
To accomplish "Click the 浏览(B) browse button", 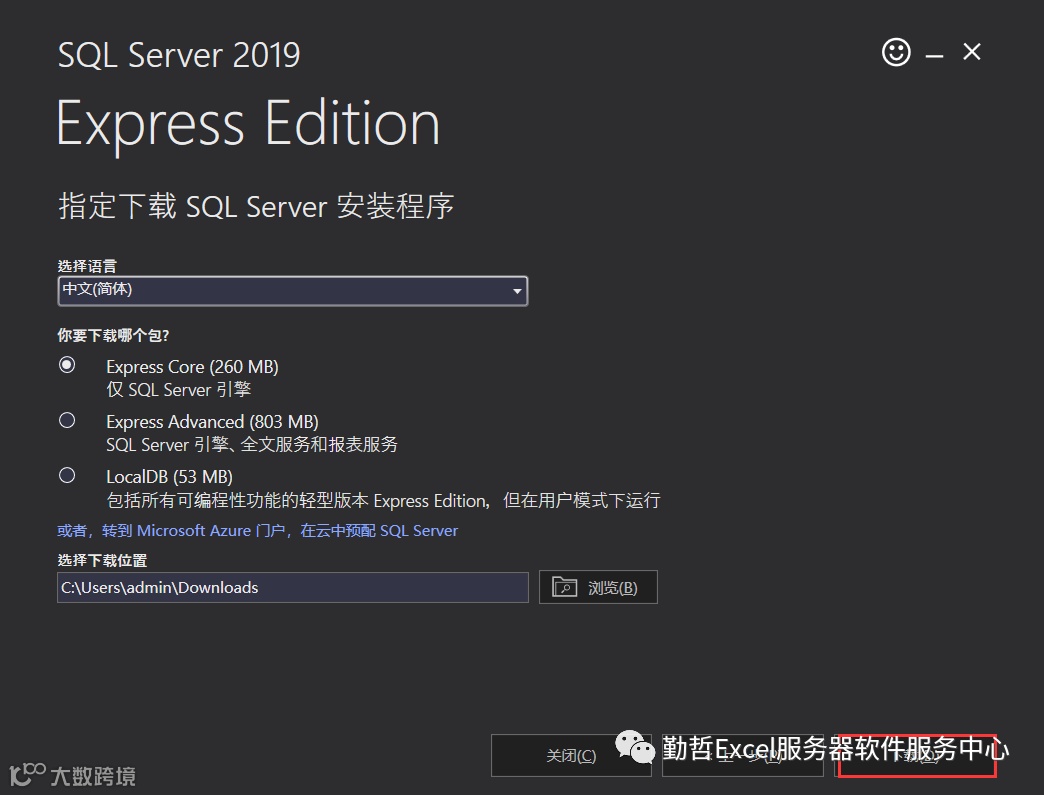I will [x=598, y=587].
